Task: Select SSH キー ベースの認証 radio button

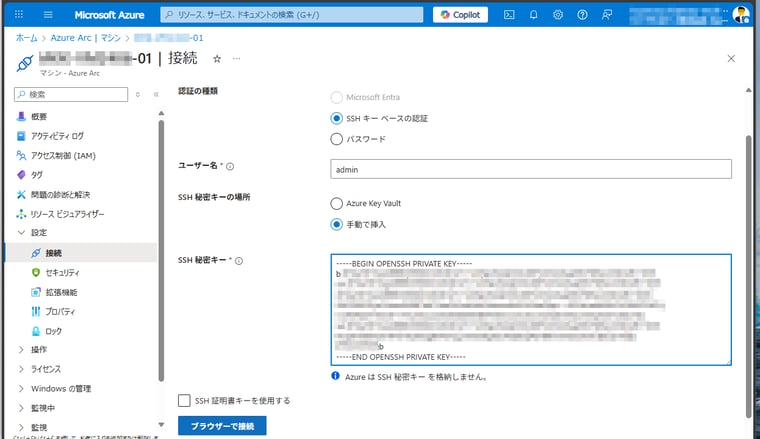Action: pyautogui.click(x=336, y=118)
